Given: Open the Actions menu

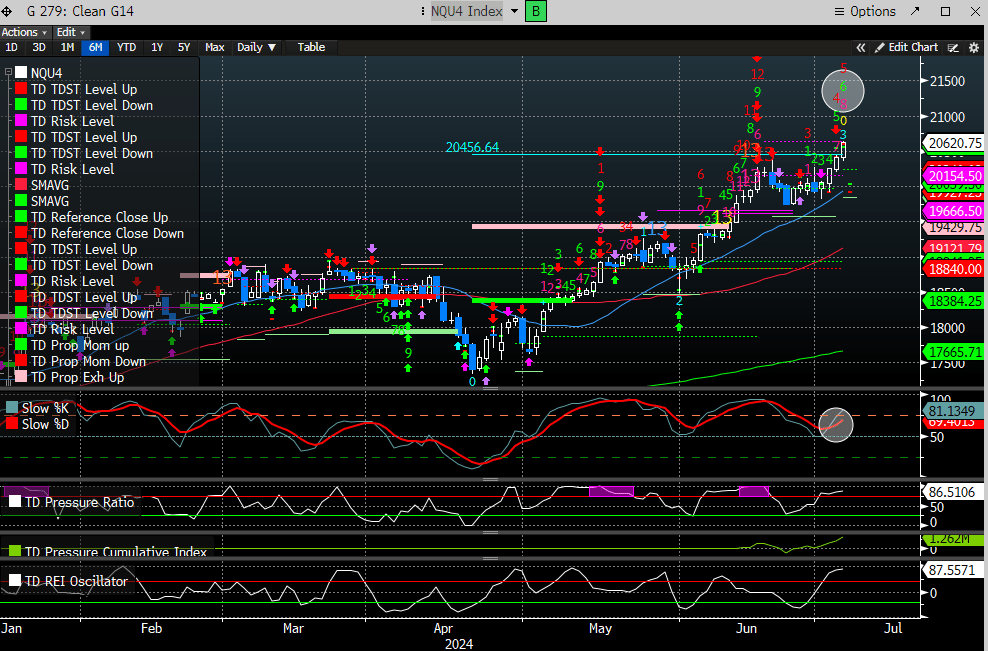Looking at the screenshot, I should [24, 32].
